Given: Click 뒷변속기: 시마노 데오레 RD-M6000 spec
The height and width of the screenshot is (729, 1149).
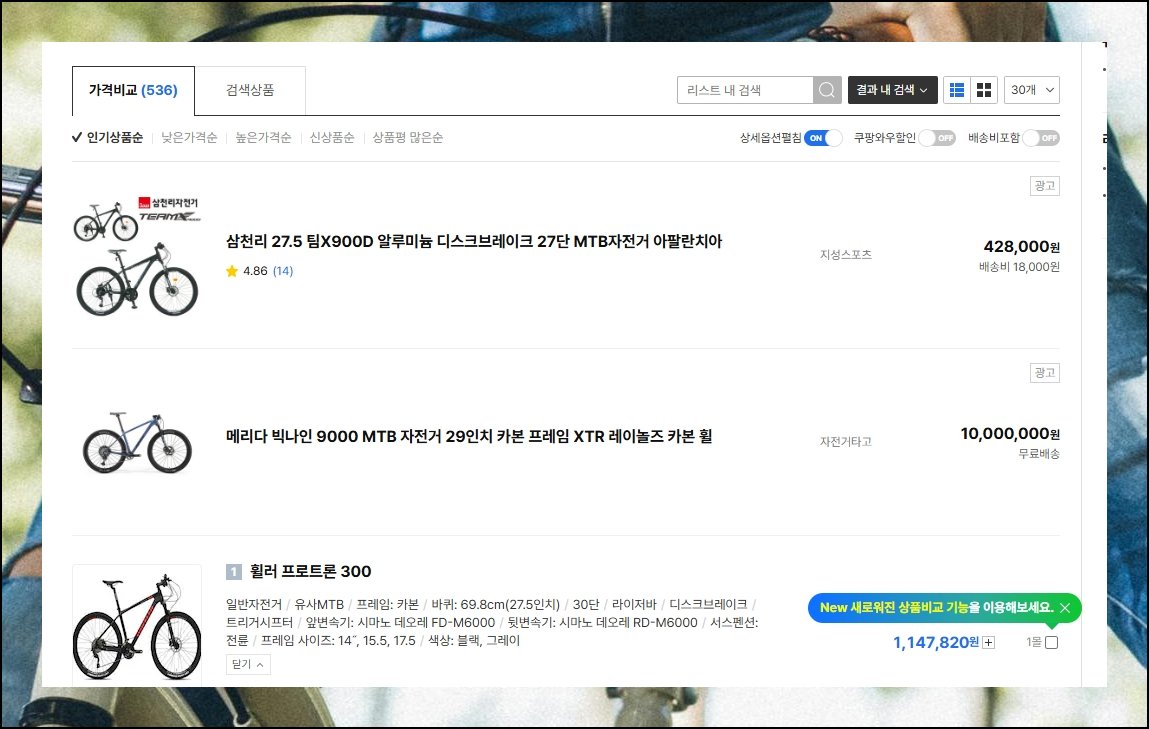Looking at the screenshot, I should coord(602,623).
